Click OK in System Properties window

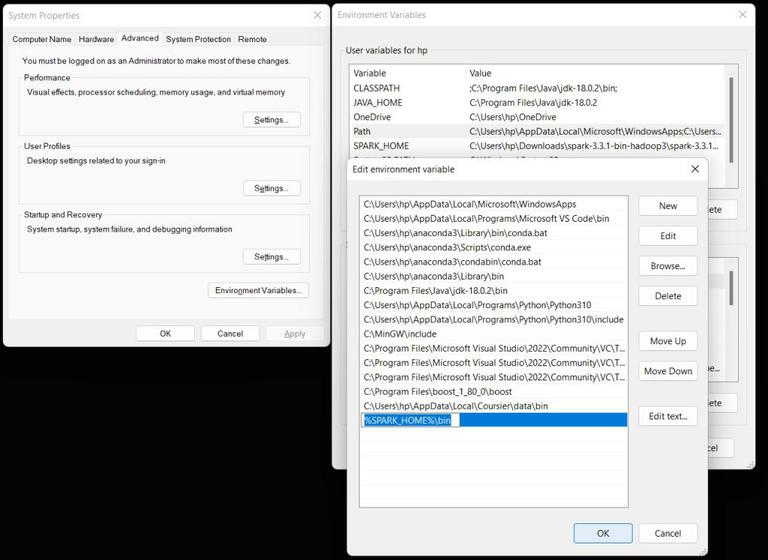pos(165,334)
